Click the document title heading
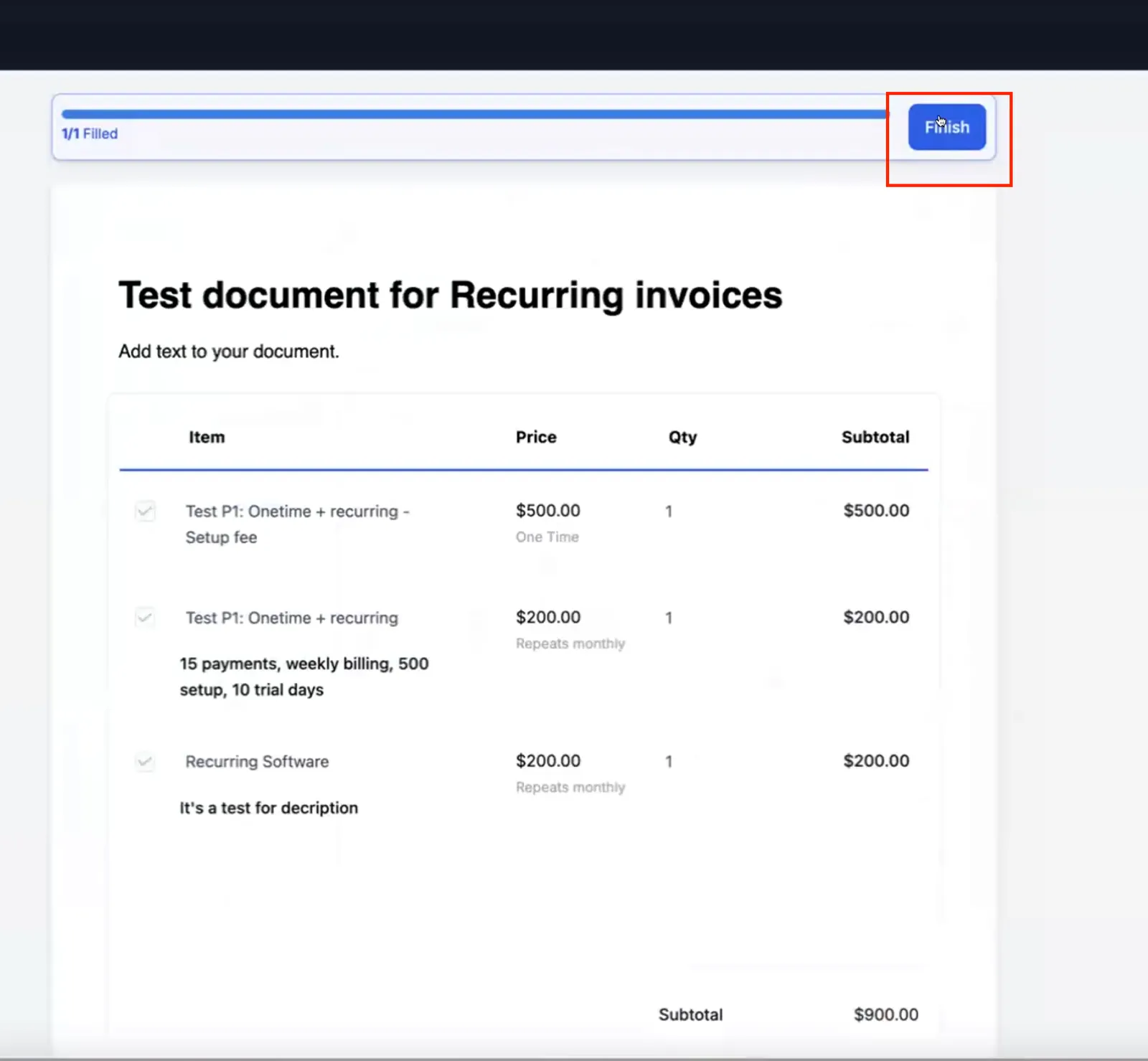Screen dimensions: 1148x1061 coord(450,296)
